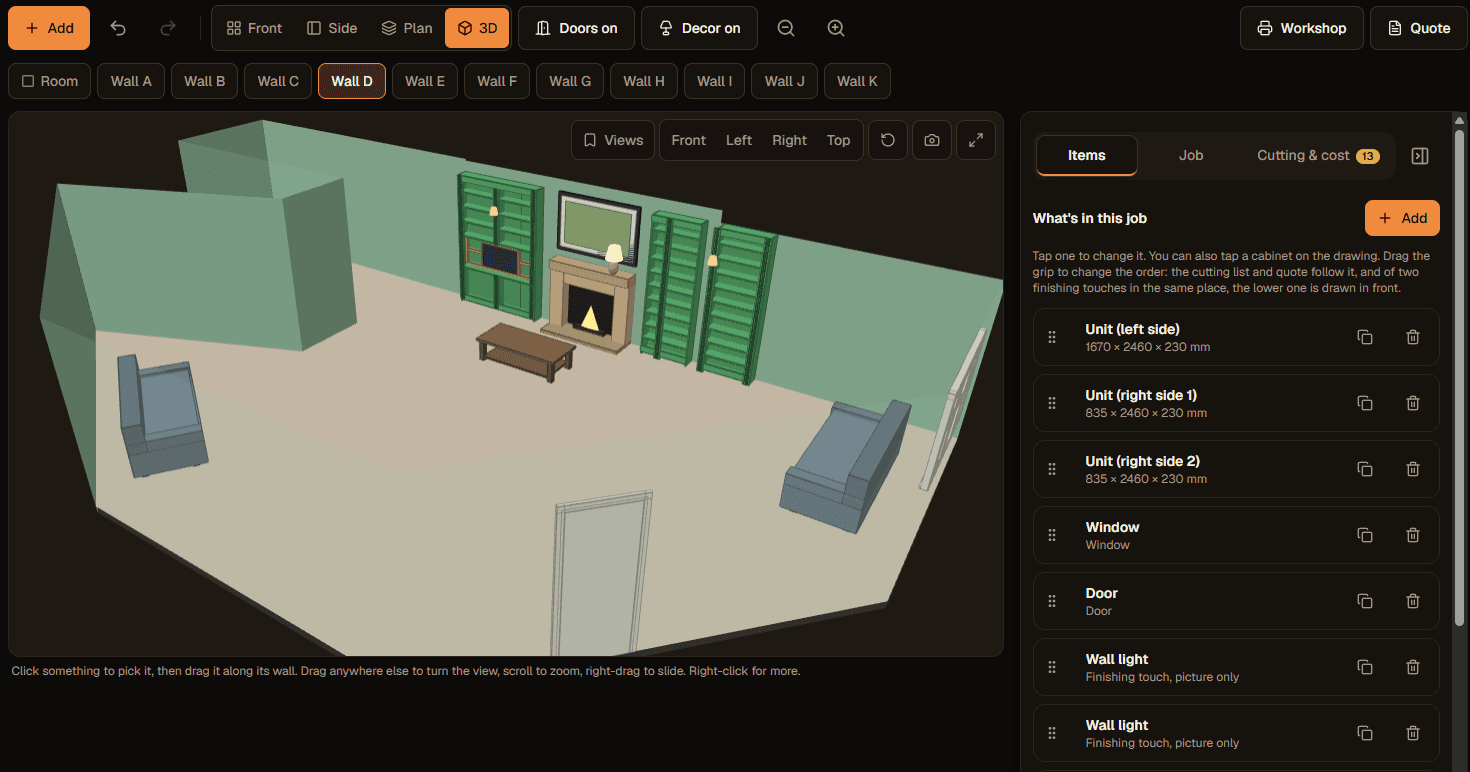Delete Unit (right side 1)
The width and height of the screenshot is (1470, 772).
1413,403
